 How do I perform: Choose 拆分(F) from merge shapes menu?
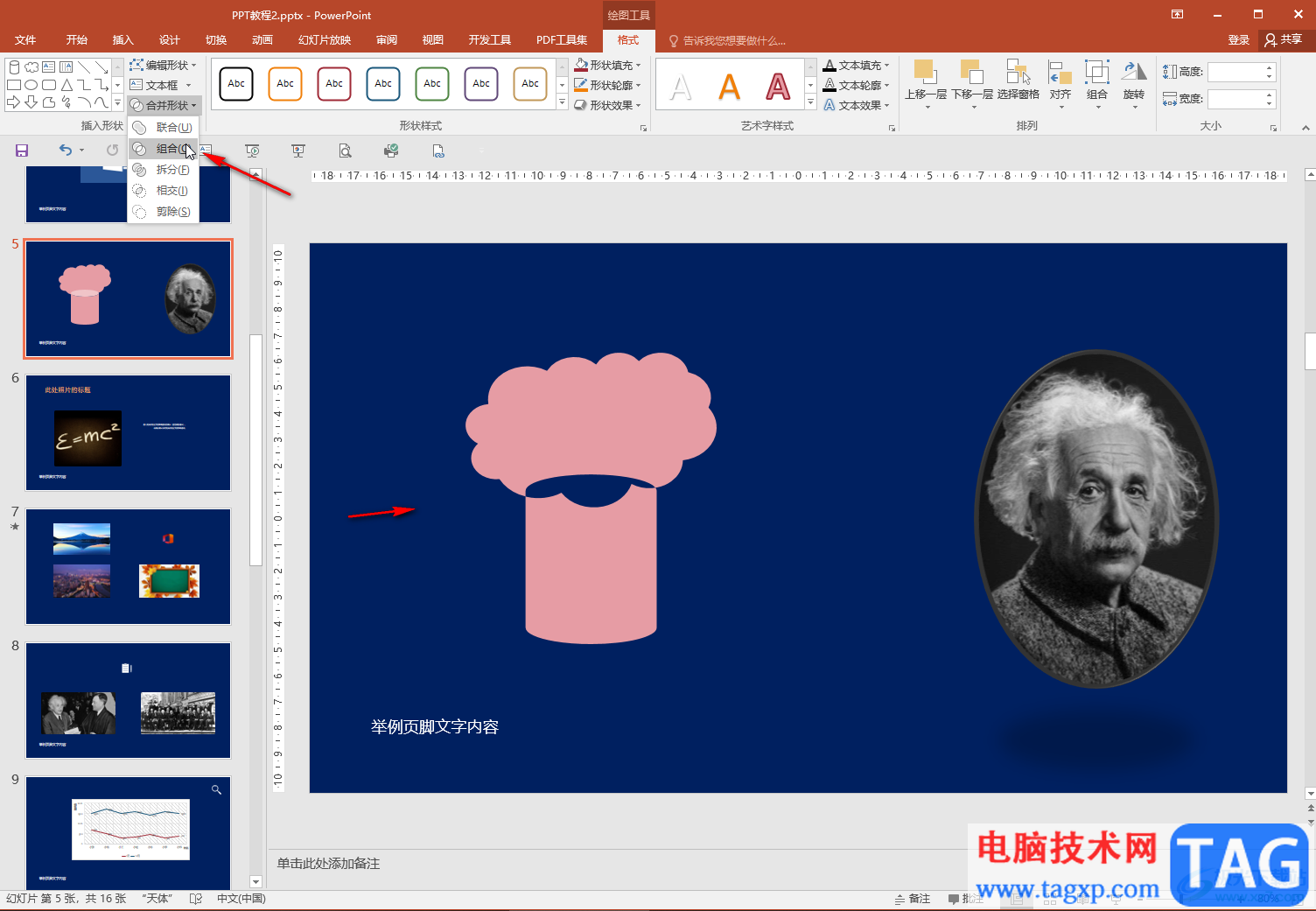pyautogui.click(x=164, y=169)
